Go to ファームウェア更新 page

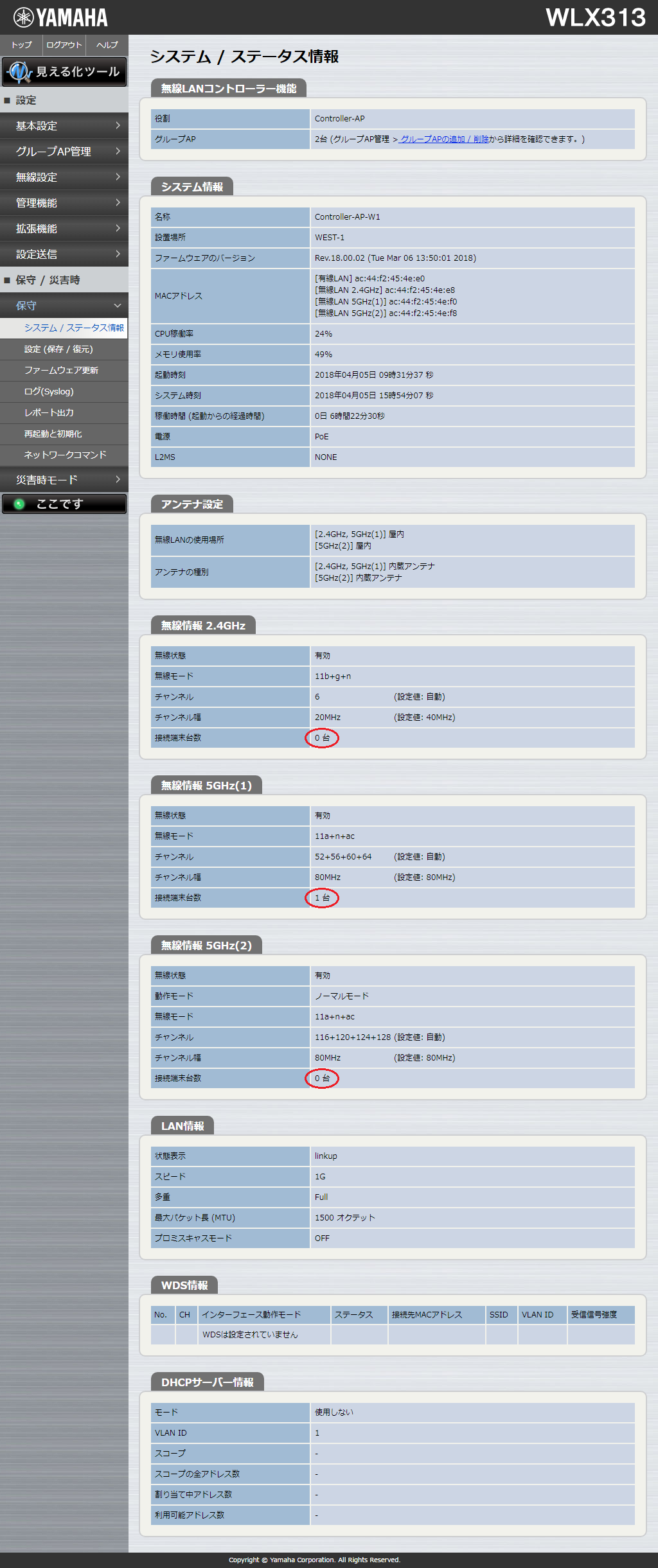61,371
